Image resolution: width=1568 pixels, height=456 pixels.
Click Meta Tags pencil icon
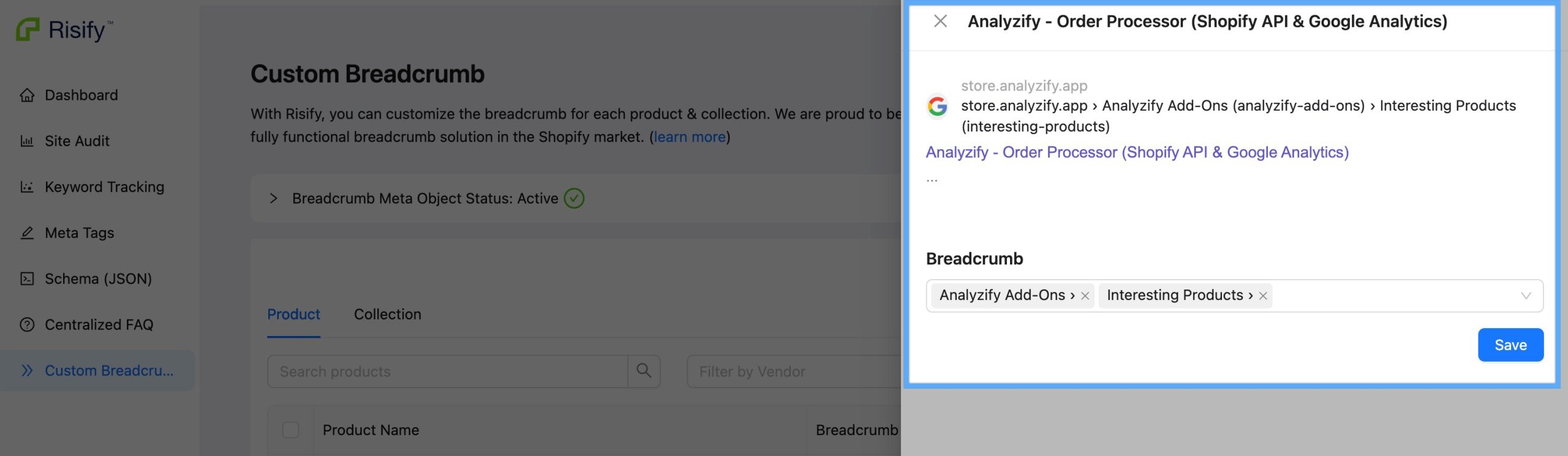point(27,233)
